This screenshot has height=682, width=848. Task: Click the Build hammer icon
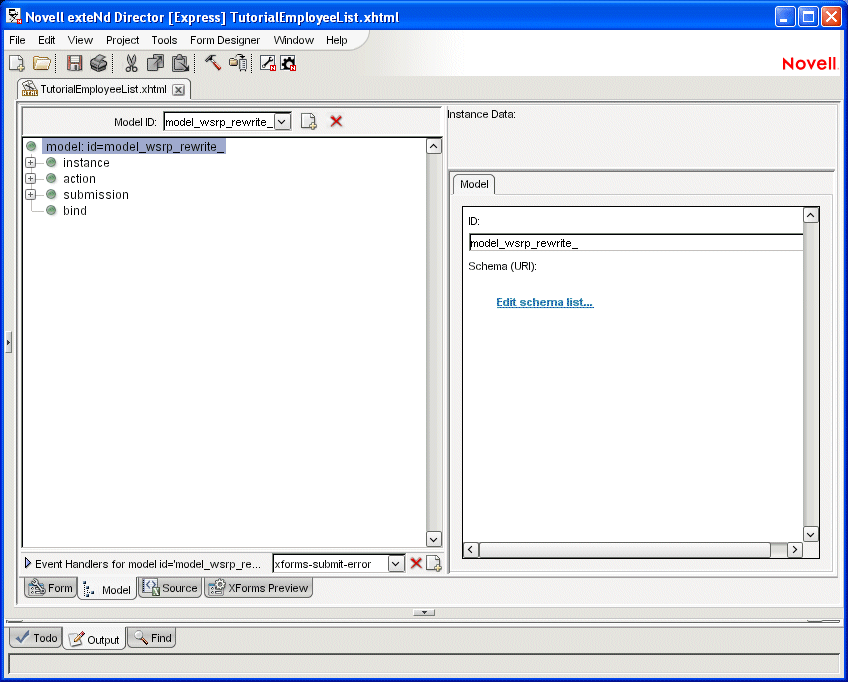click(213, 63)
